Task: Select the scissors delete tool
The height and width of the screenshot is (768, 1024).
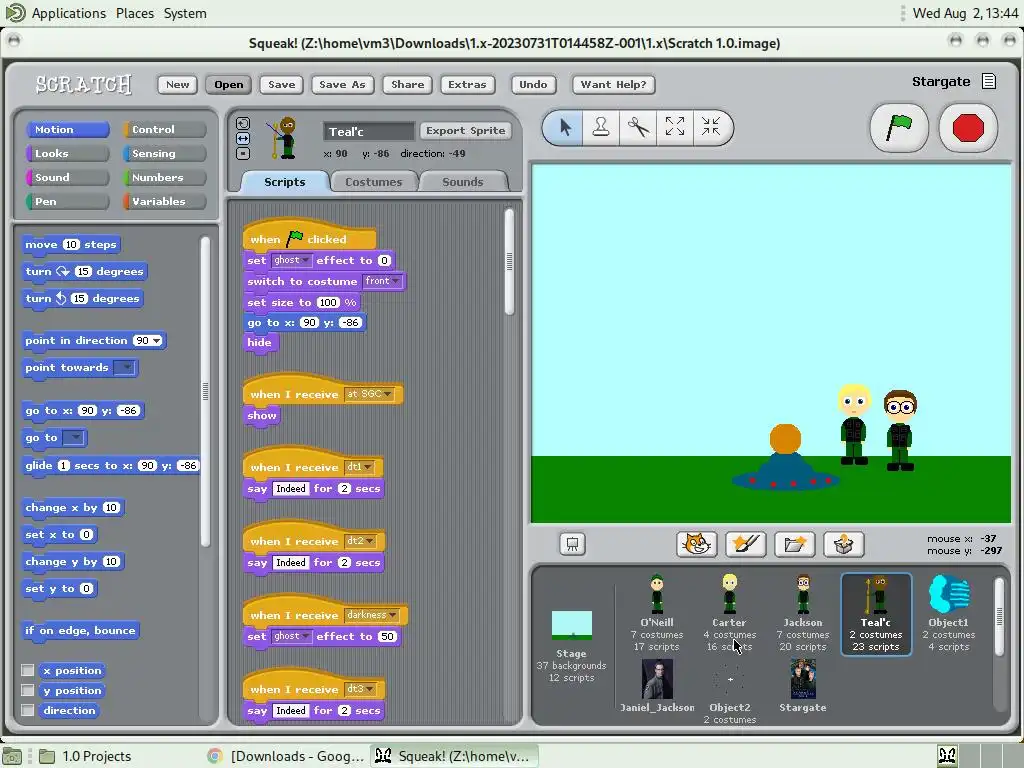Action: [638, 127]
